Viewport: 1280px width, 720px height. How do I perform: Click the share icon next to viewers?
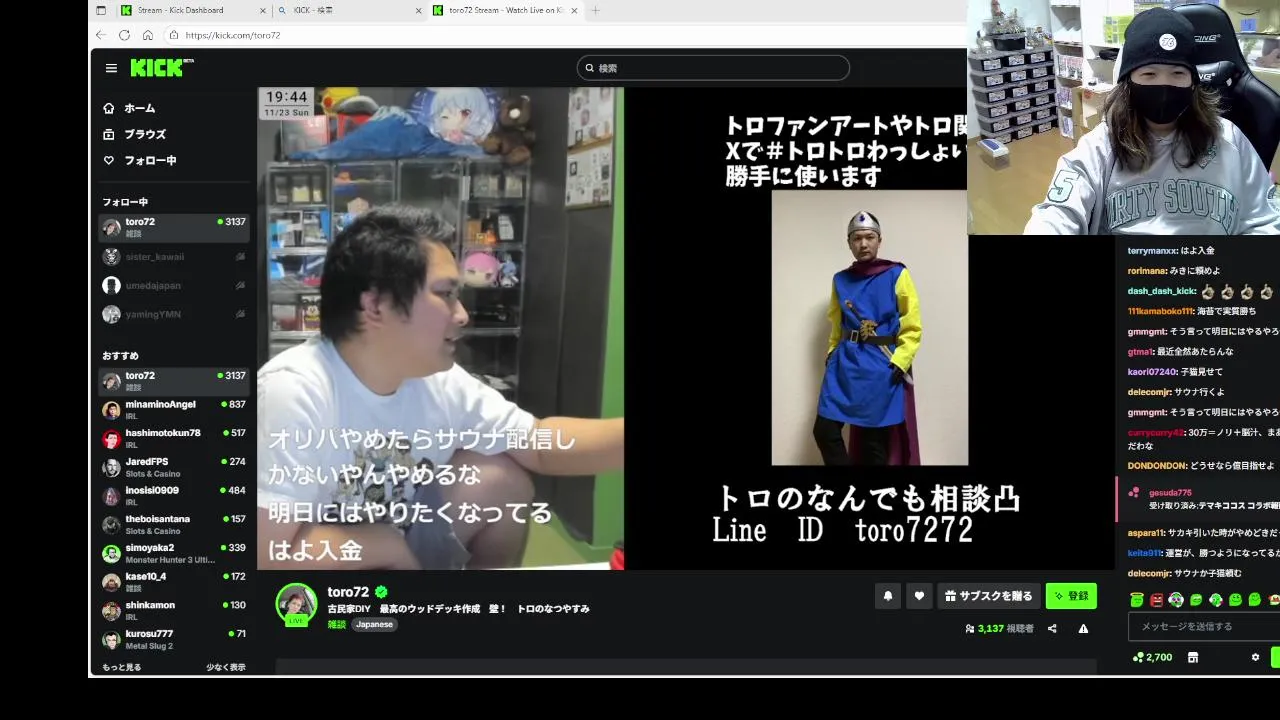1052,629
